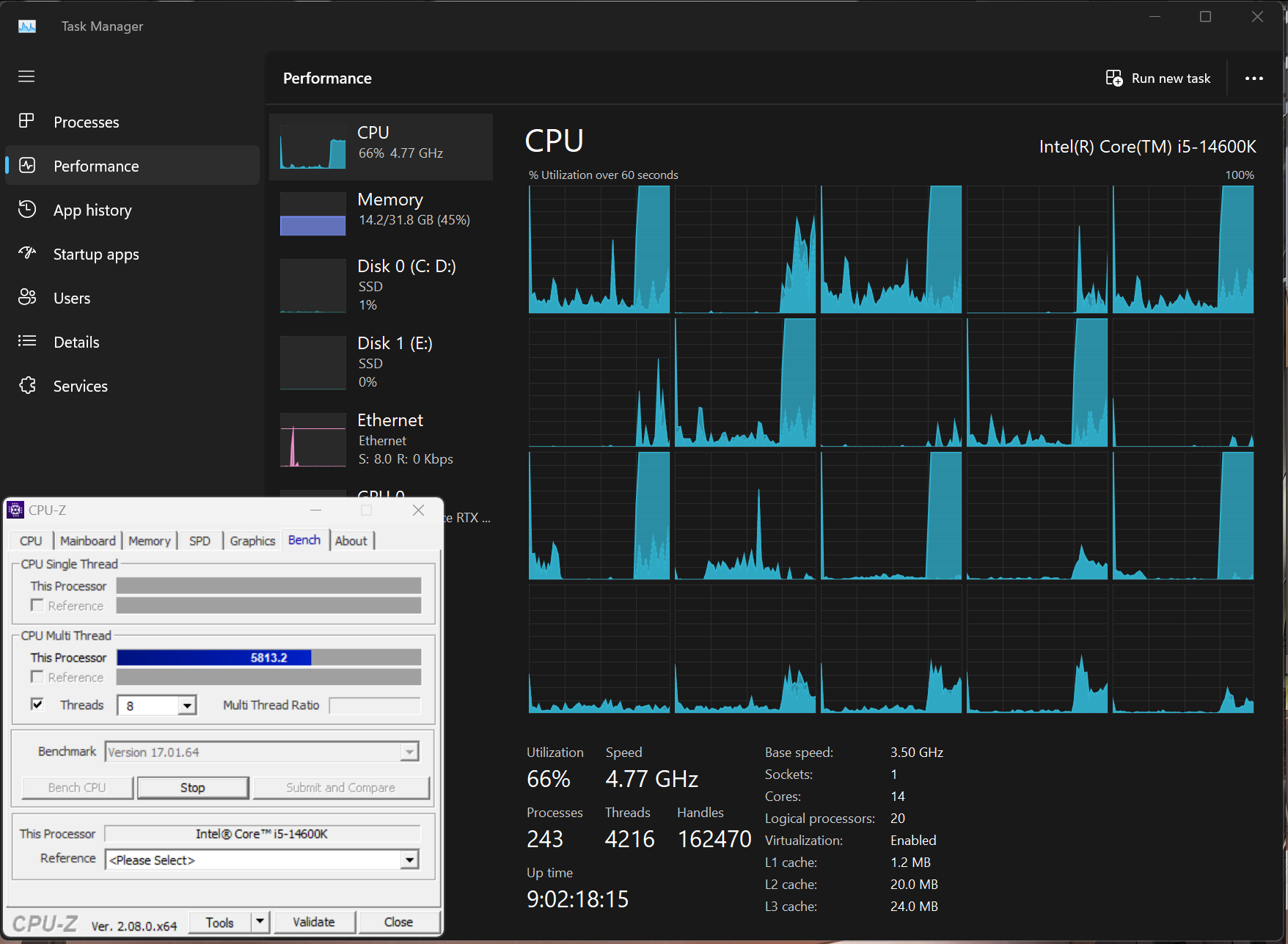Image resolution: width=1288 pixels, height=944 pixels.
Task: Select the Disk 0 graph thumbnail
Action: click(312, 286)
